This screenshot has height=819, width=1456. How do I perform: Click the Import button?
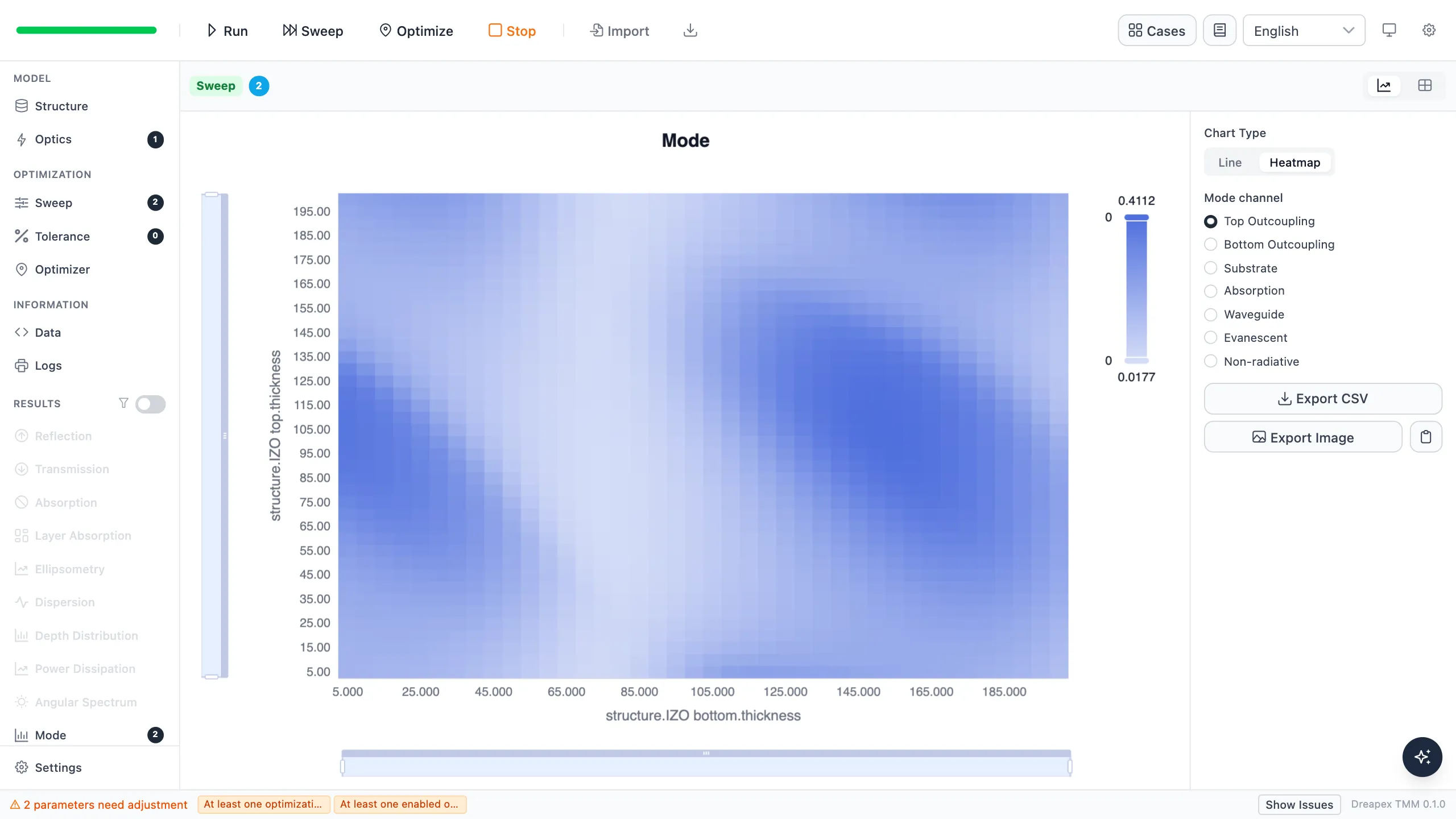point(619,31)
